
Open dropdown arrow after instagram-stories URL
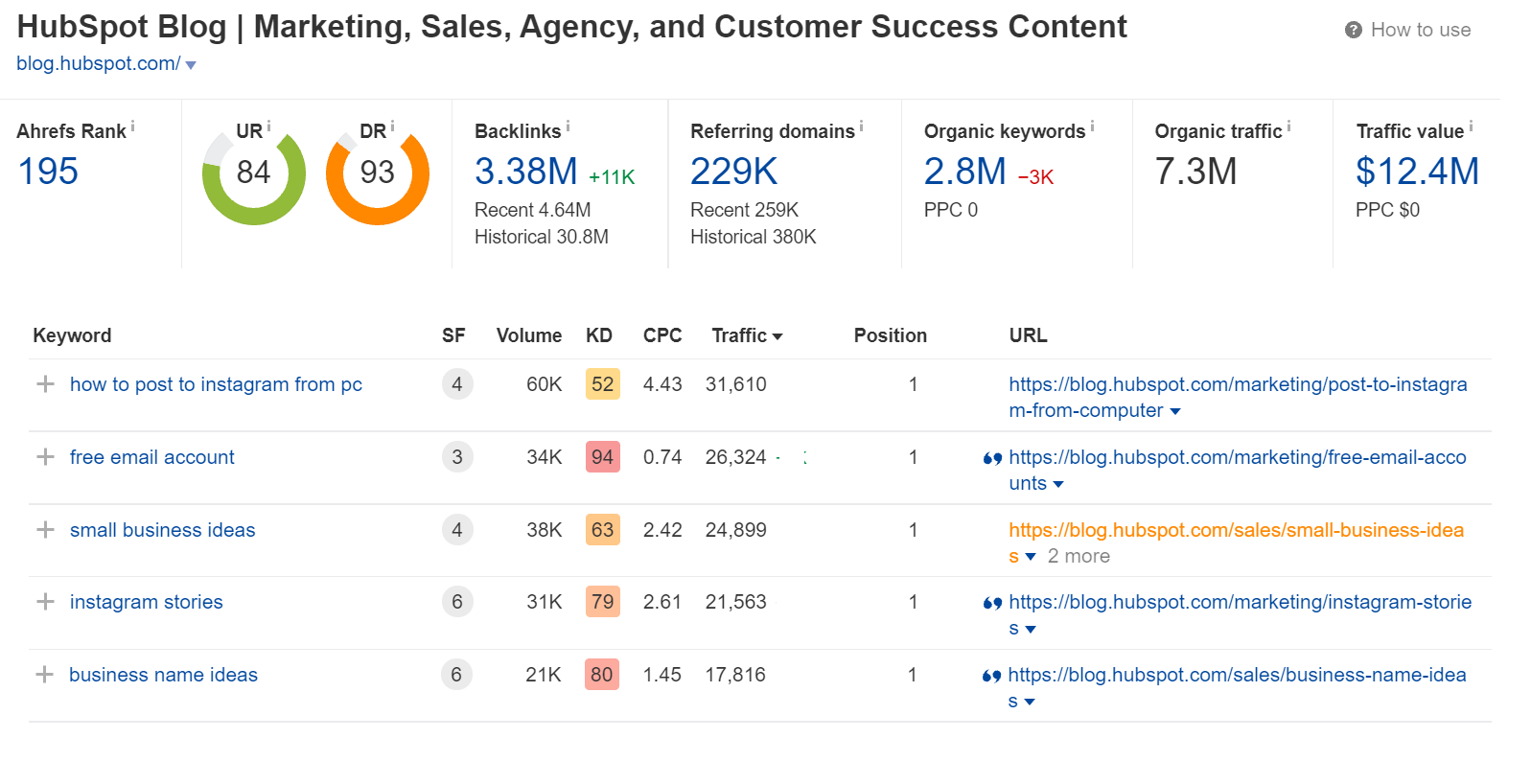click(x=1031, y=630)
